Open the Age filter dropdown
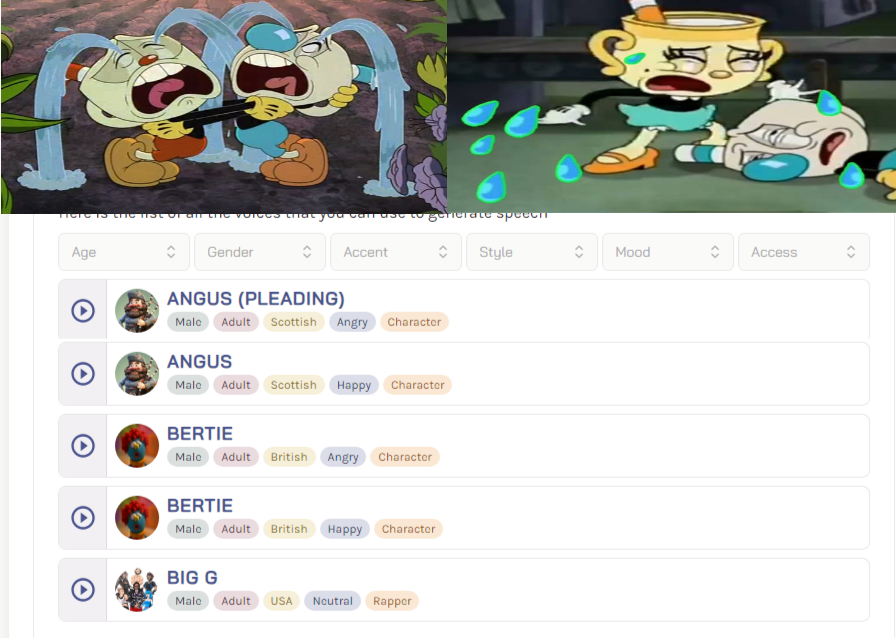The image size is (896, 638). click(124, 252)
